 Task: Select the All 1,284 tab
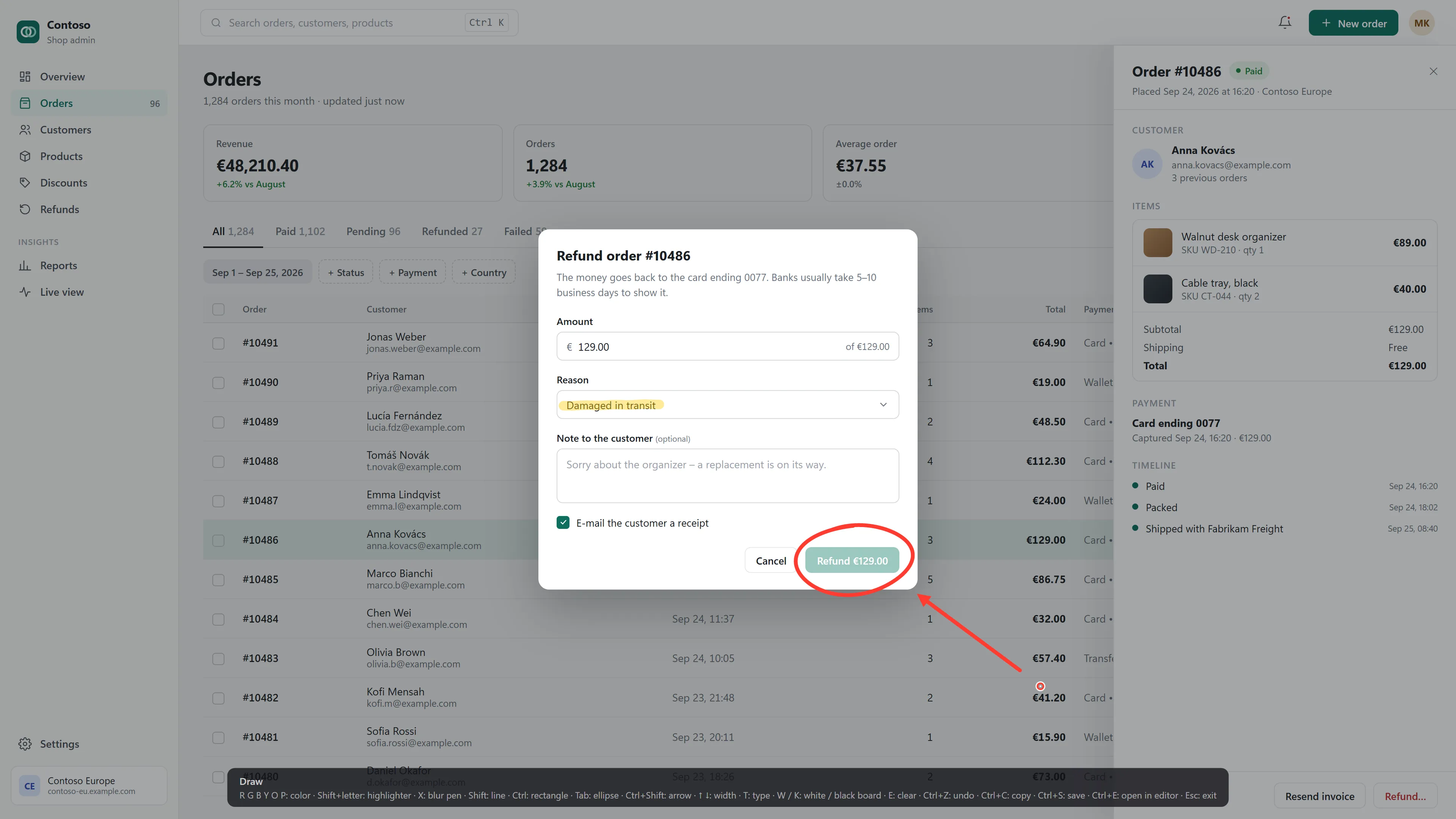(x=233, y=231)
